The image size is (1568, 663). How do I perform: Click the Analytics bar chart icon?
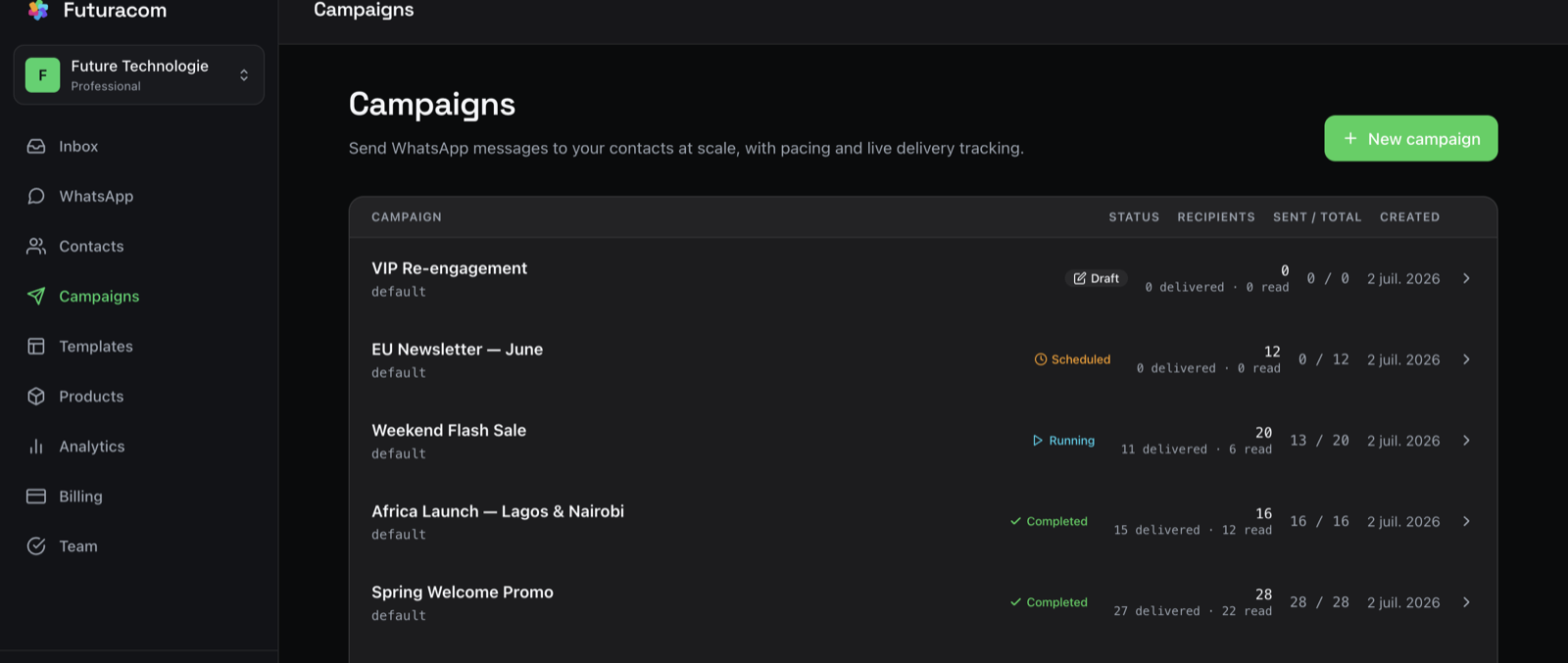pyautogui.click(x=36, y=446)
